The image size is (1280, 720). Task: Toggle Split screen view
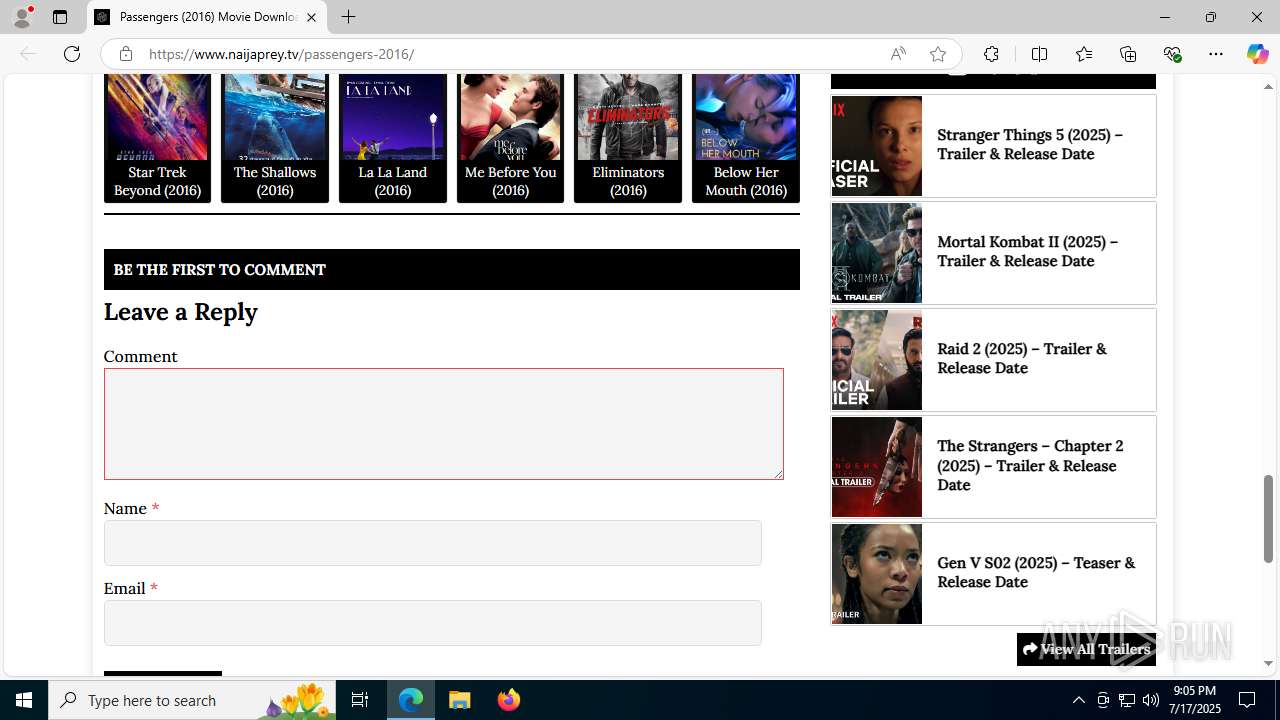tap(1039, 54)
